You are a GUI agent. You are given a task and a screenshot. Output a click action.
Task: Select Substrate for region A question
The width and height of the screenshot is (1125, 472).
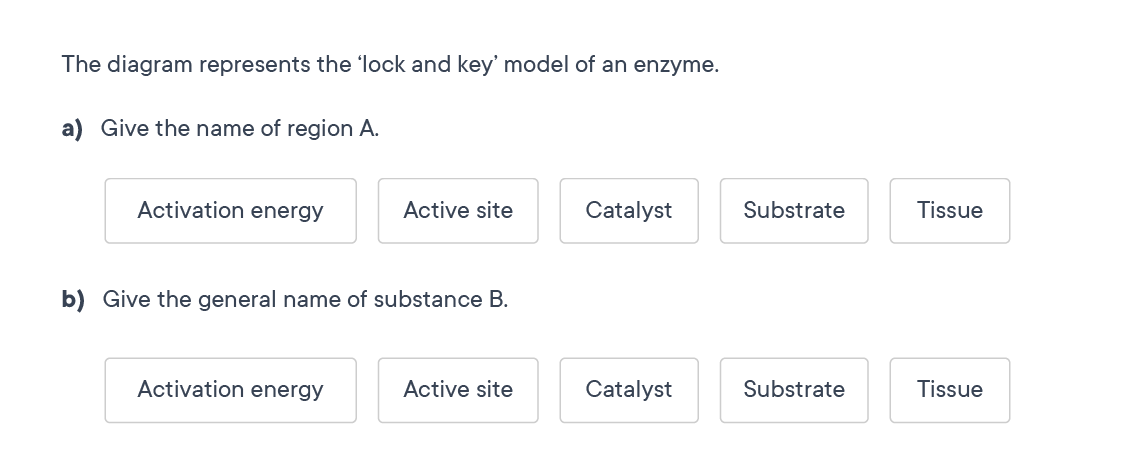tap(794, 211)
